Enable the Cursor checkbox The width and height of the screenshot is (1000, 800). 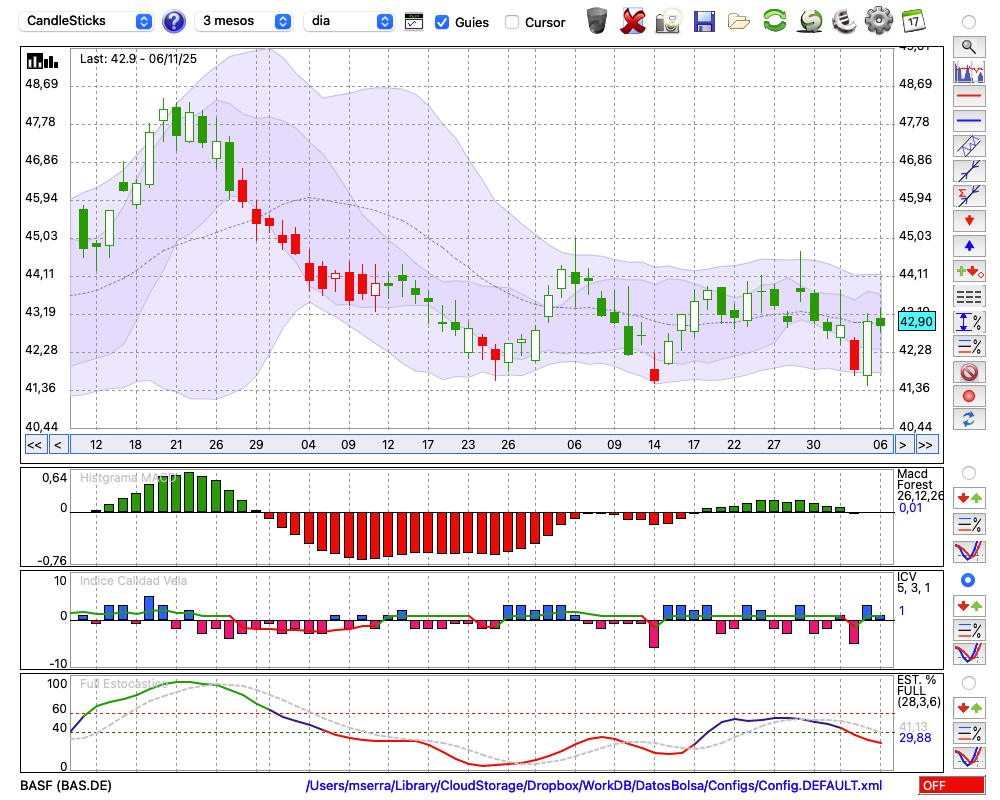pos(512,22)
